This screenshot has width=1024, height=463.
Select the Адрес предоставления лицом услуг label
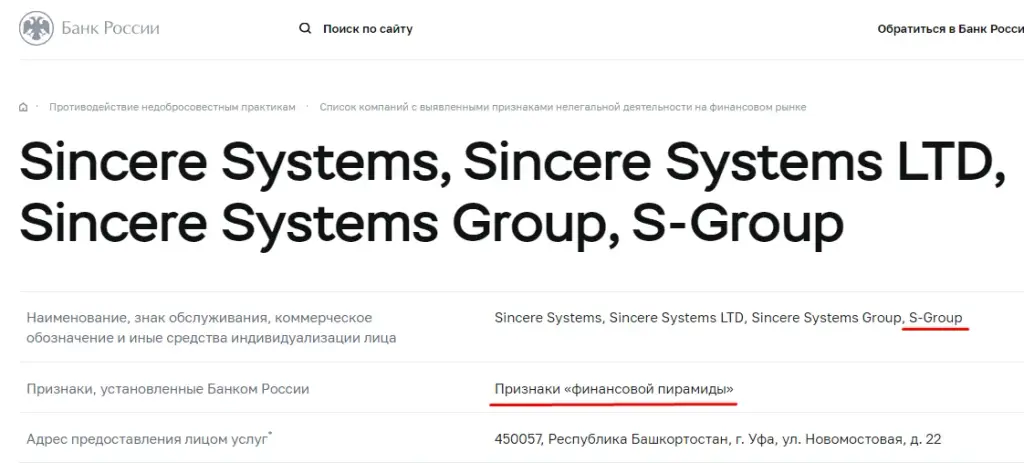tap(148, 439)
